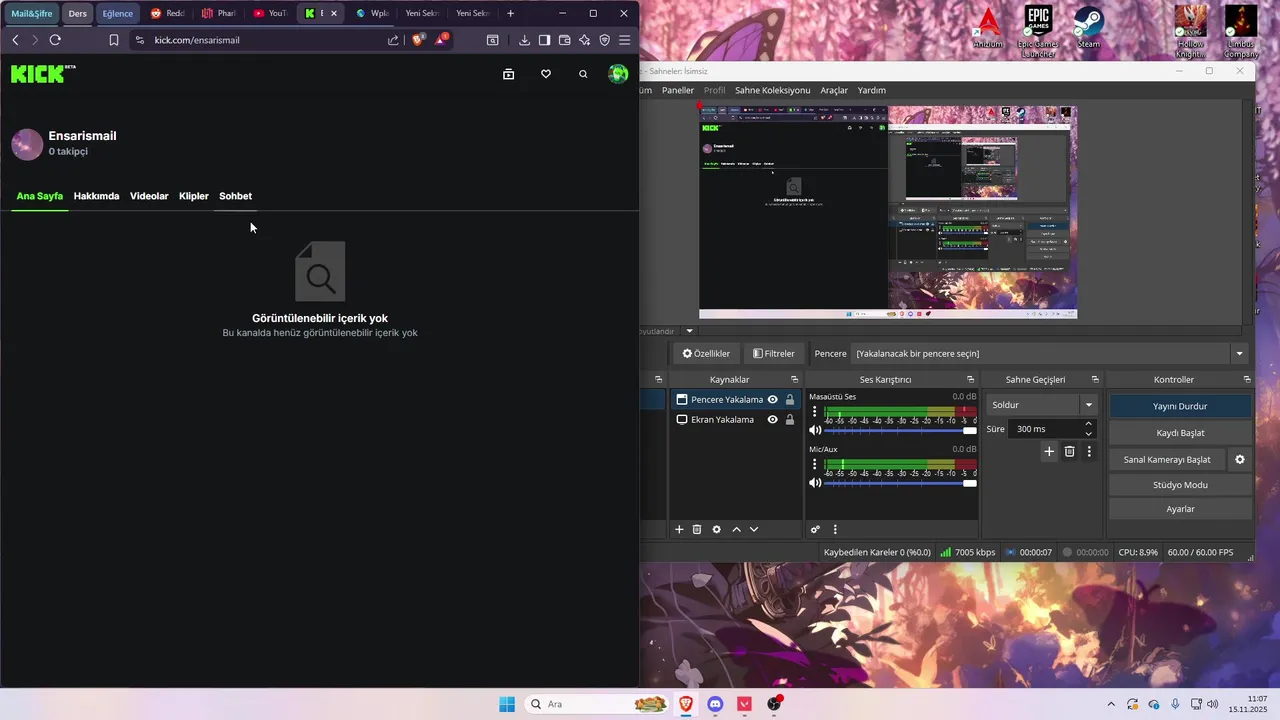Open the Kick profile avatar menu

[618, 74]
